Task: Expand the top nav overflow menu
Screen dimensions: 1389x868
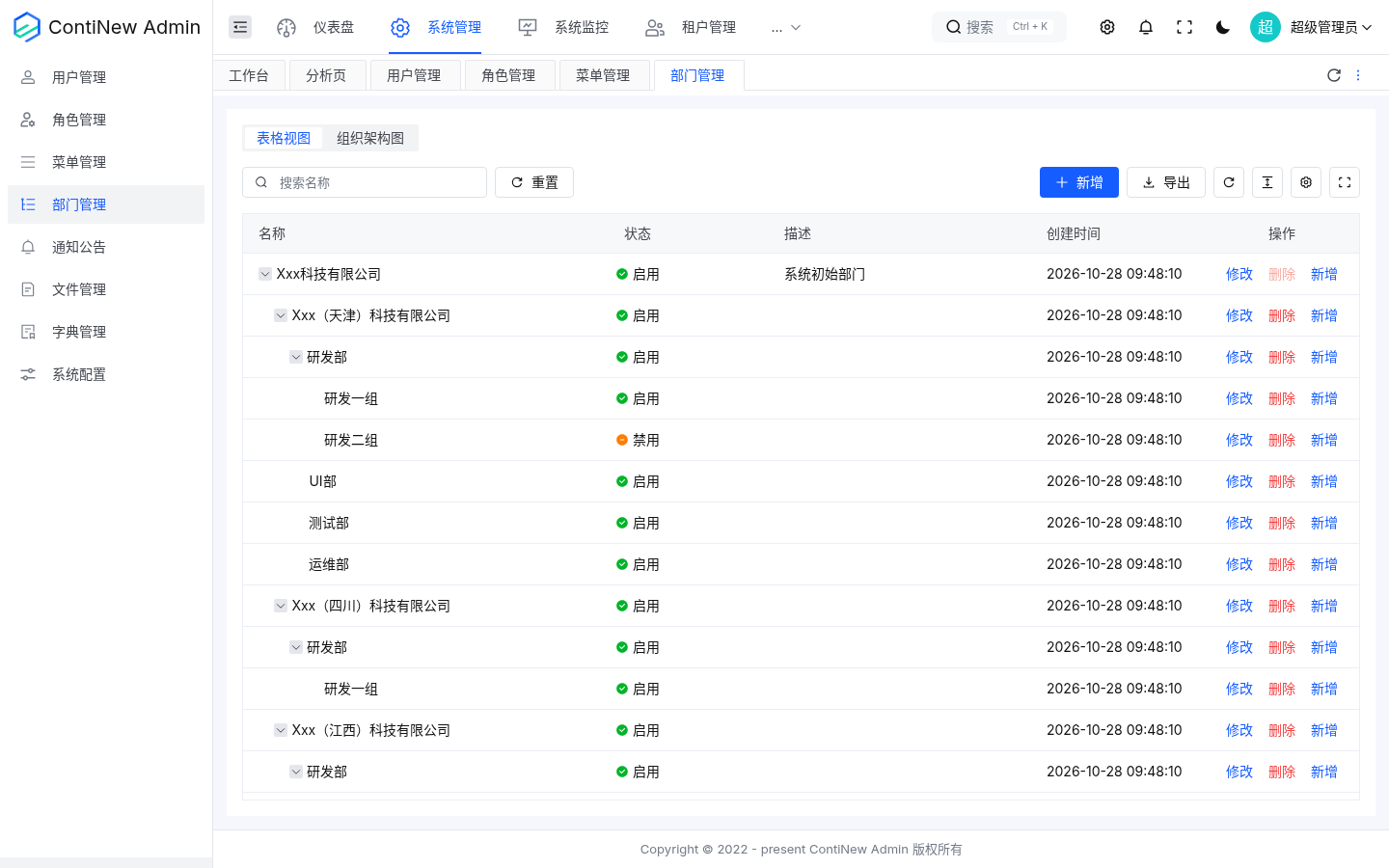Action: (786, 27)
